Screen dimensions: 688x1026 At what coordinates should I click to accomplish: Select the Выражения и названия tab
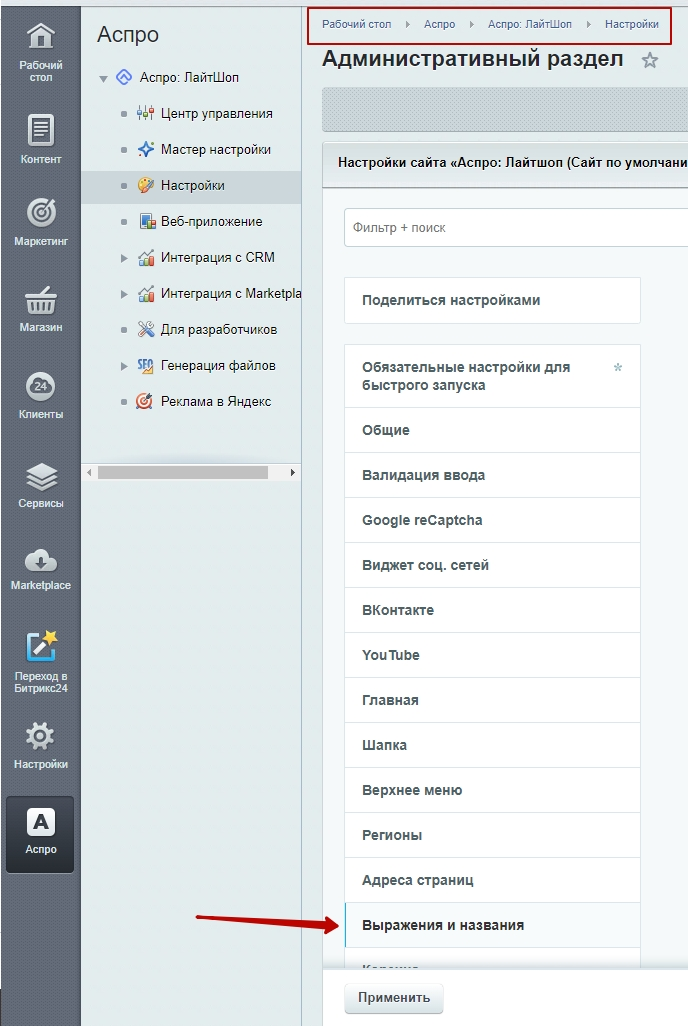[492, 925]
